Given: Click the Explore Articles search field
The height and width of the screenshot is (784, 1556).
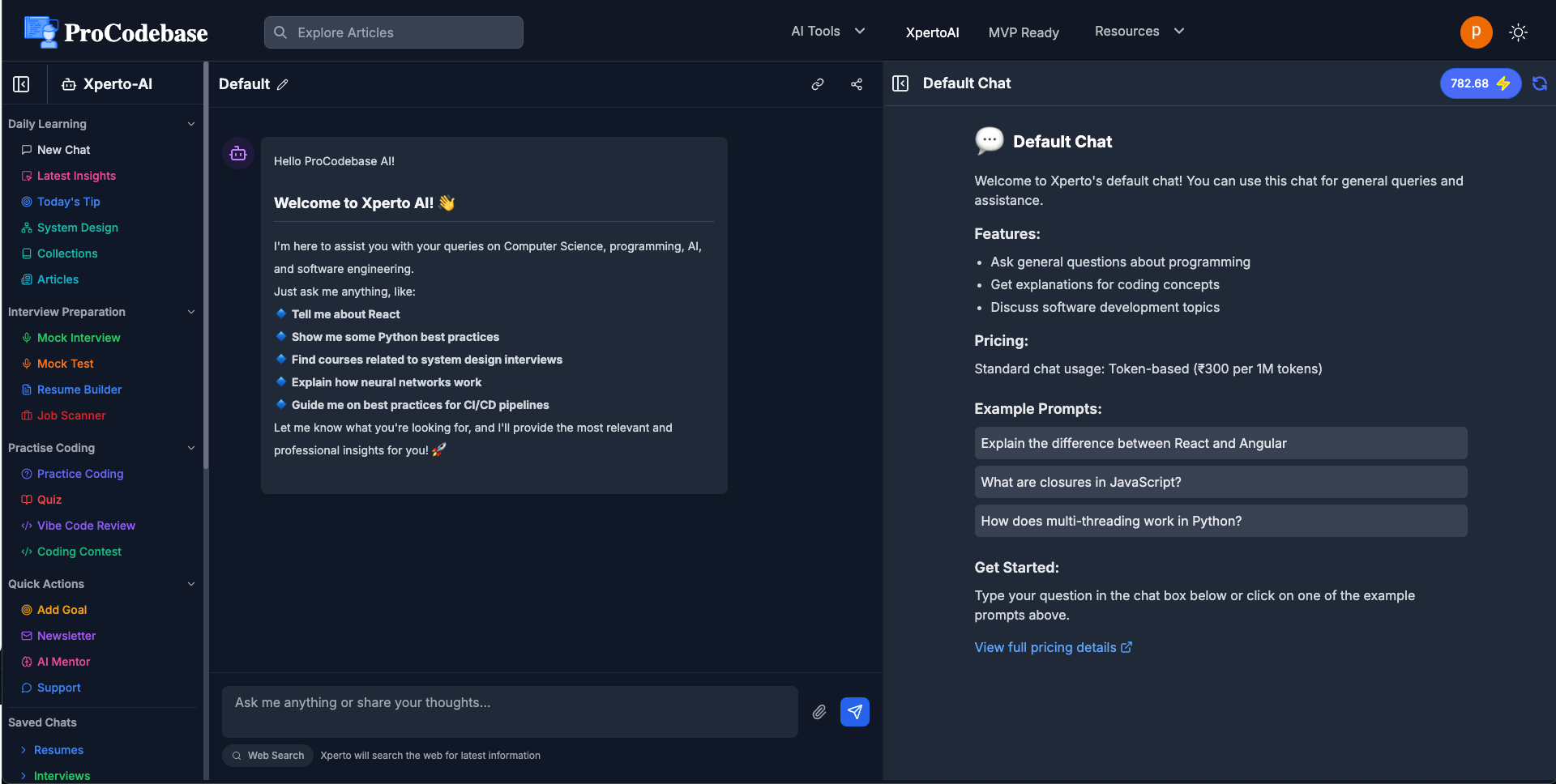Looking at the screenshot, I should [x=394, y=32].
